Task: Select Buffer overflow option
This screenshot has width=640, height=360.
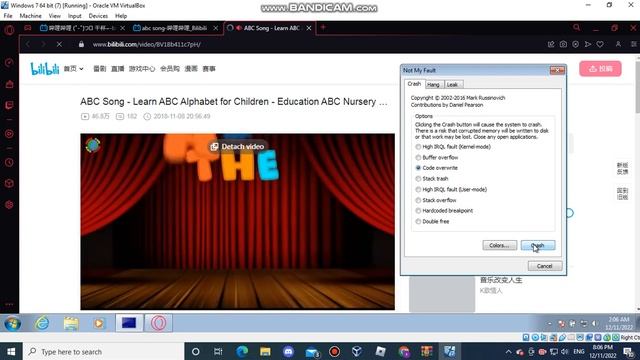Action: tap(437, 157)
